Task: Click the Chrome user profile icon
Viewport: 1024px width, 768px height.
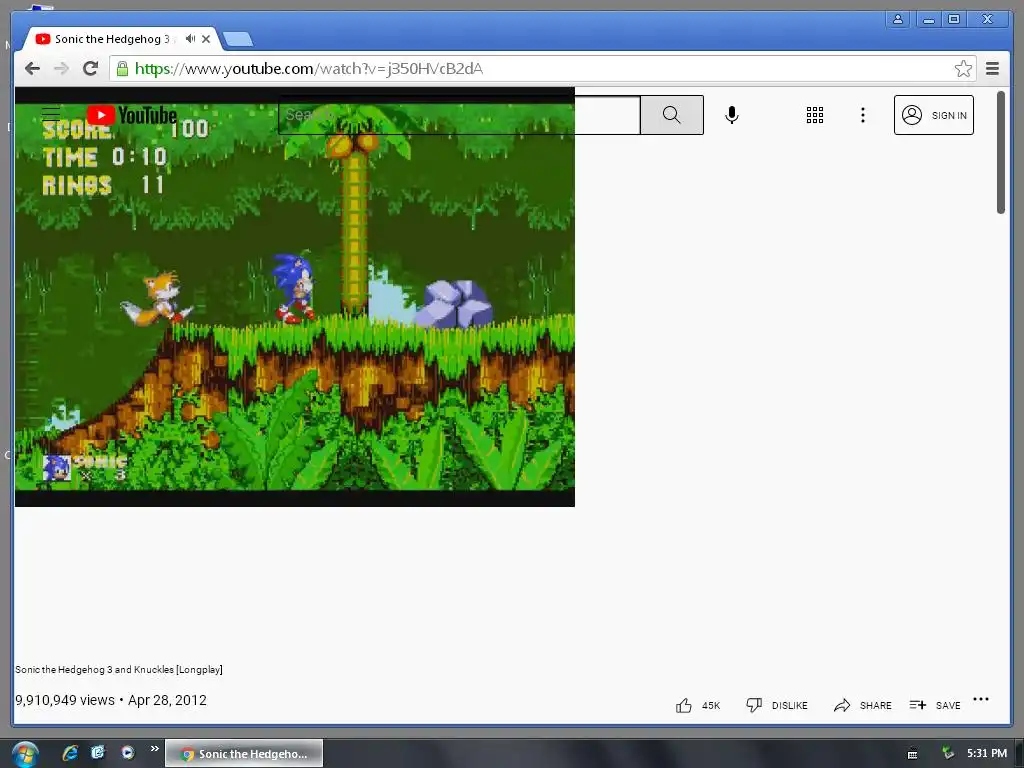Action: [898, 19]
